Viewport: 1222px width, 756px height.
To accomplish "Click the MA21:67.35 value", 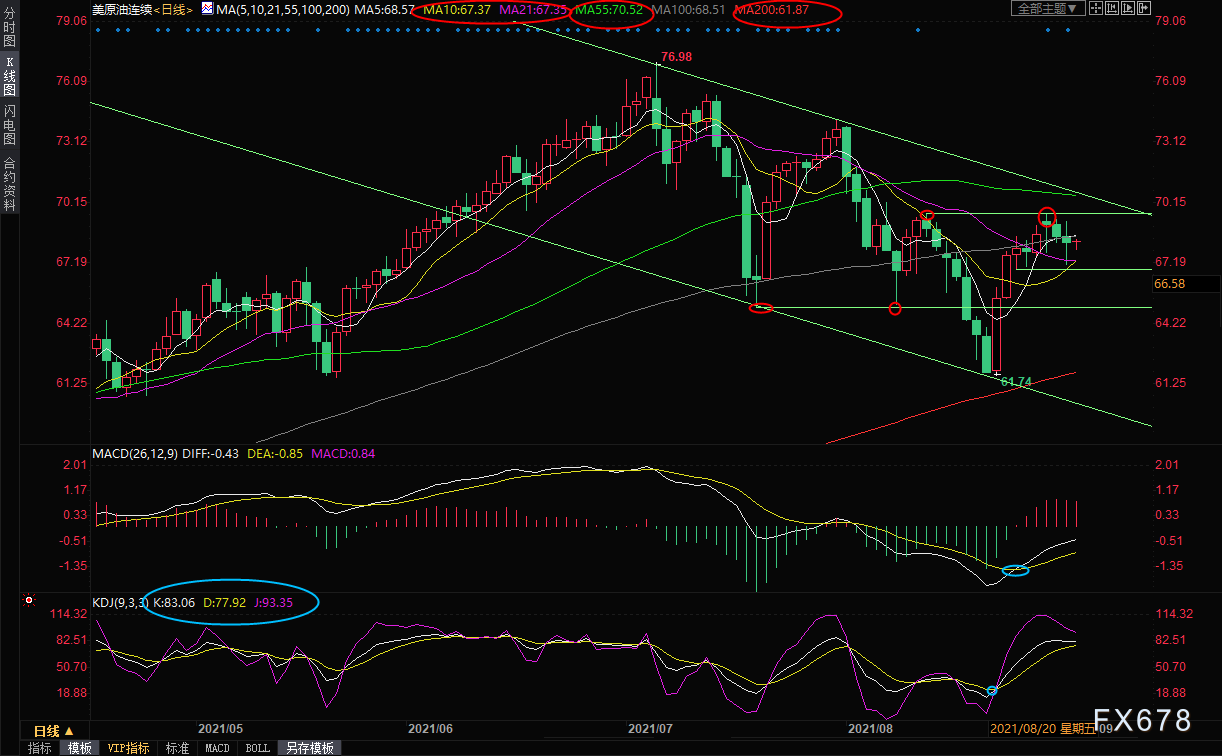I will 532,9.
